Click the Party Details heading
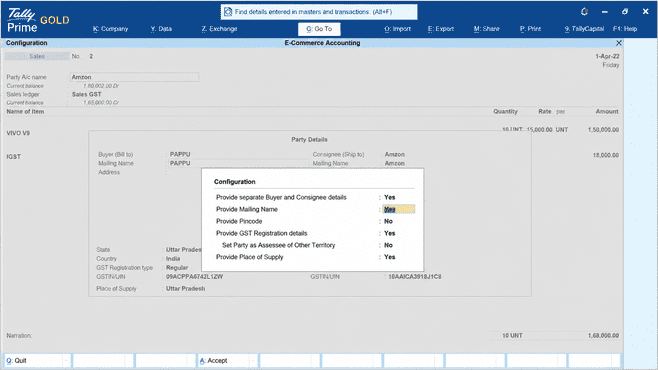Screen dimensions: 658x370 [x=309, y=139]
